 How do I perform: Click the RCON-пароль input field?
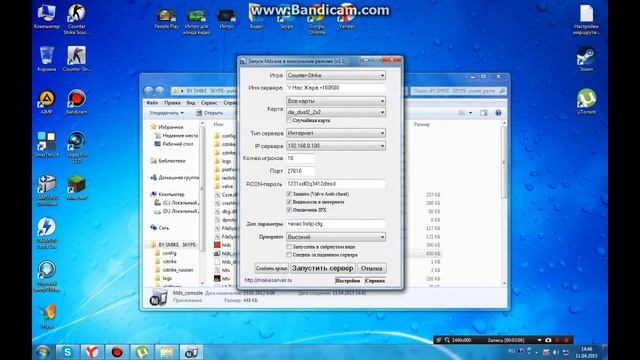tap(336, 184)
